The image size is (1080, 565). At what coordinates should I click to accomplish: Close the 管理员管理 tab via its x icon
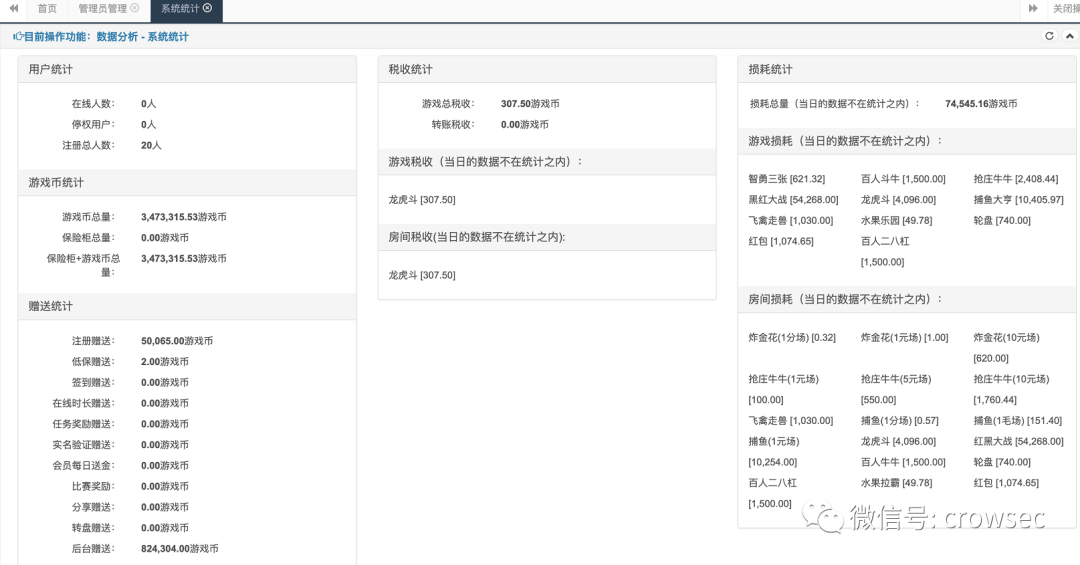[x=134, y=8]
